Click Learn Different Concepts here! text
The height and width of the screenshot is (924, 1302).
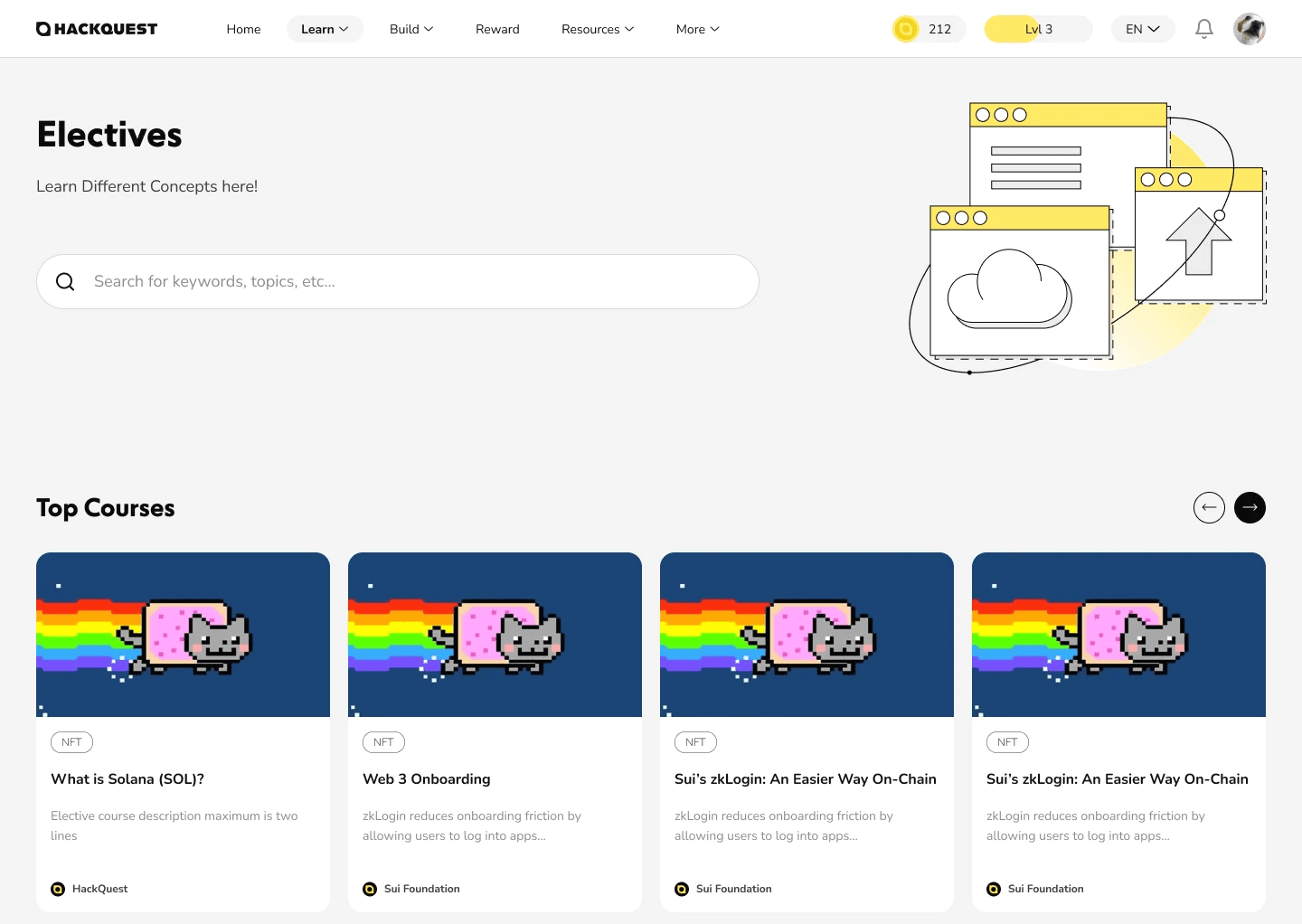147,186
